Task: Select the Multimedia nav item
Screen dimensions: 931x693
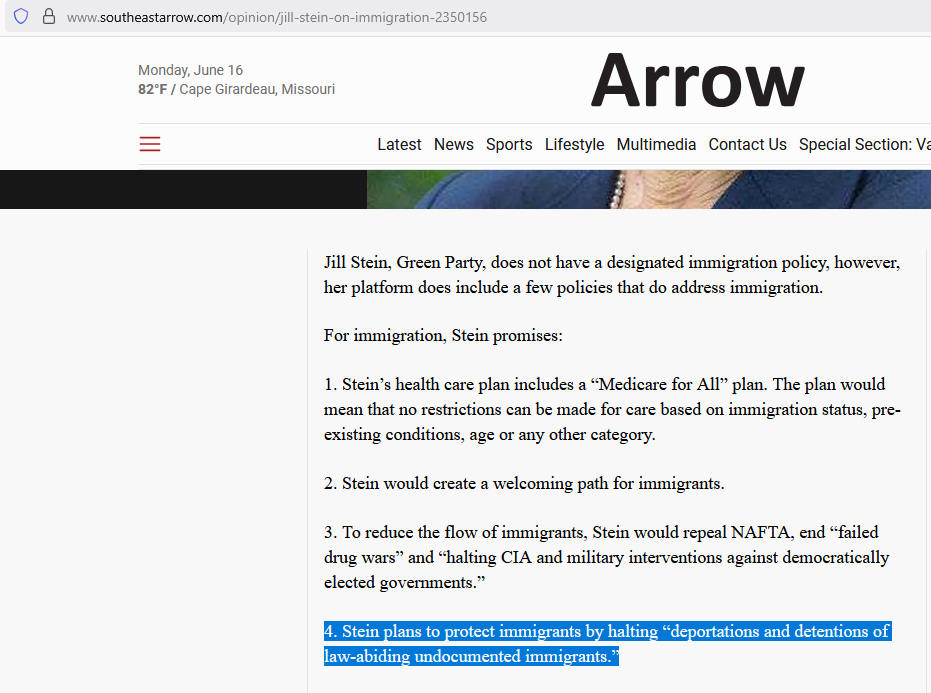Action: 656,144
